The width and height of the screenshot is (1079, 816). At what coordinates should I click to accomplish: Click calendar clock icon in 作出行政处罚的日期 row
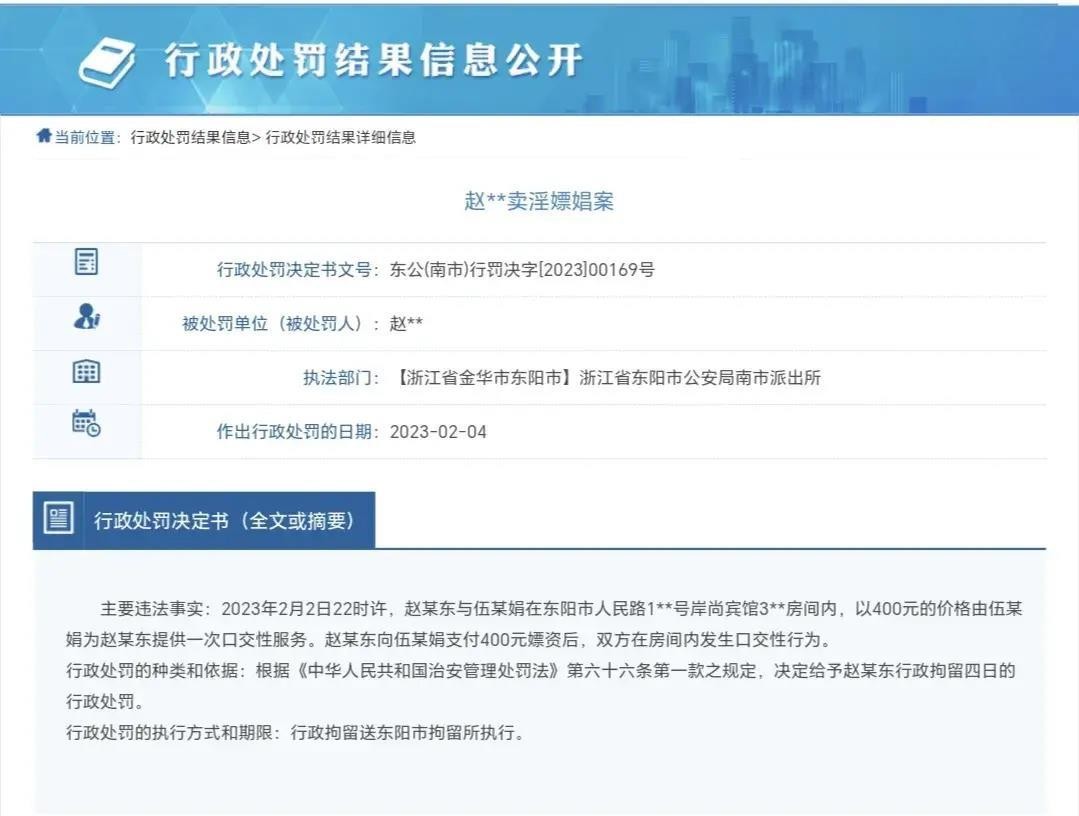click(87, 424)
